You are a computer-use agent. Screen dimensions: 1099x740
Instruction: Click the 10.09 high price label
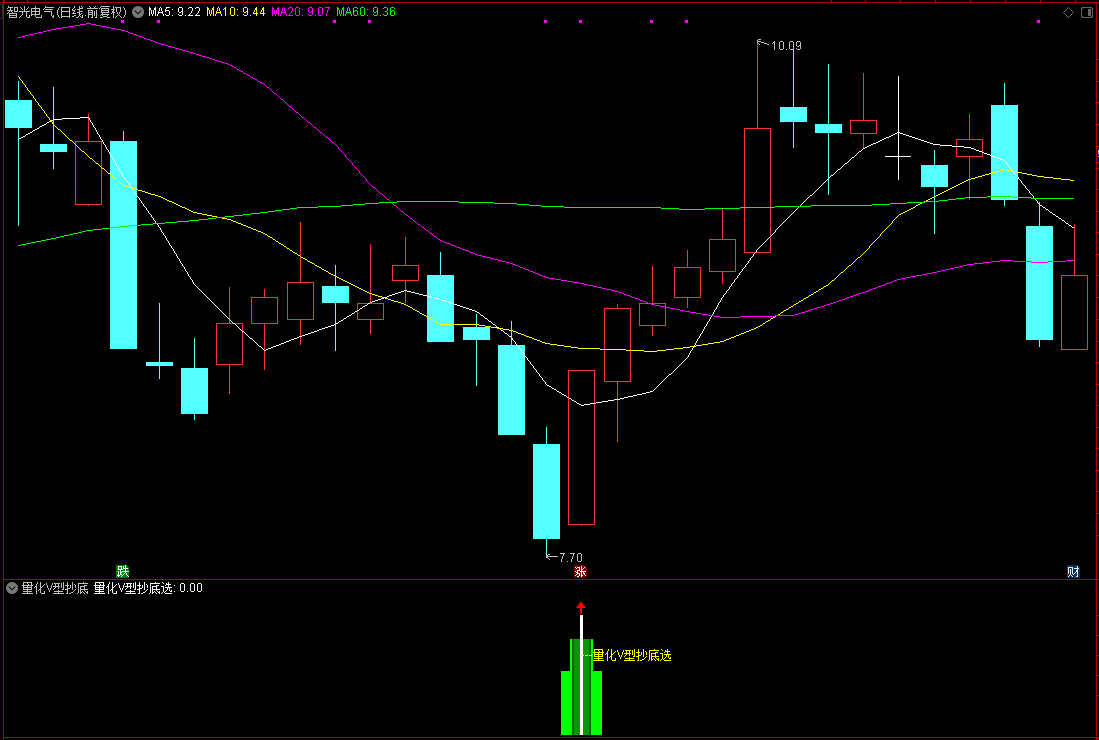786,46
